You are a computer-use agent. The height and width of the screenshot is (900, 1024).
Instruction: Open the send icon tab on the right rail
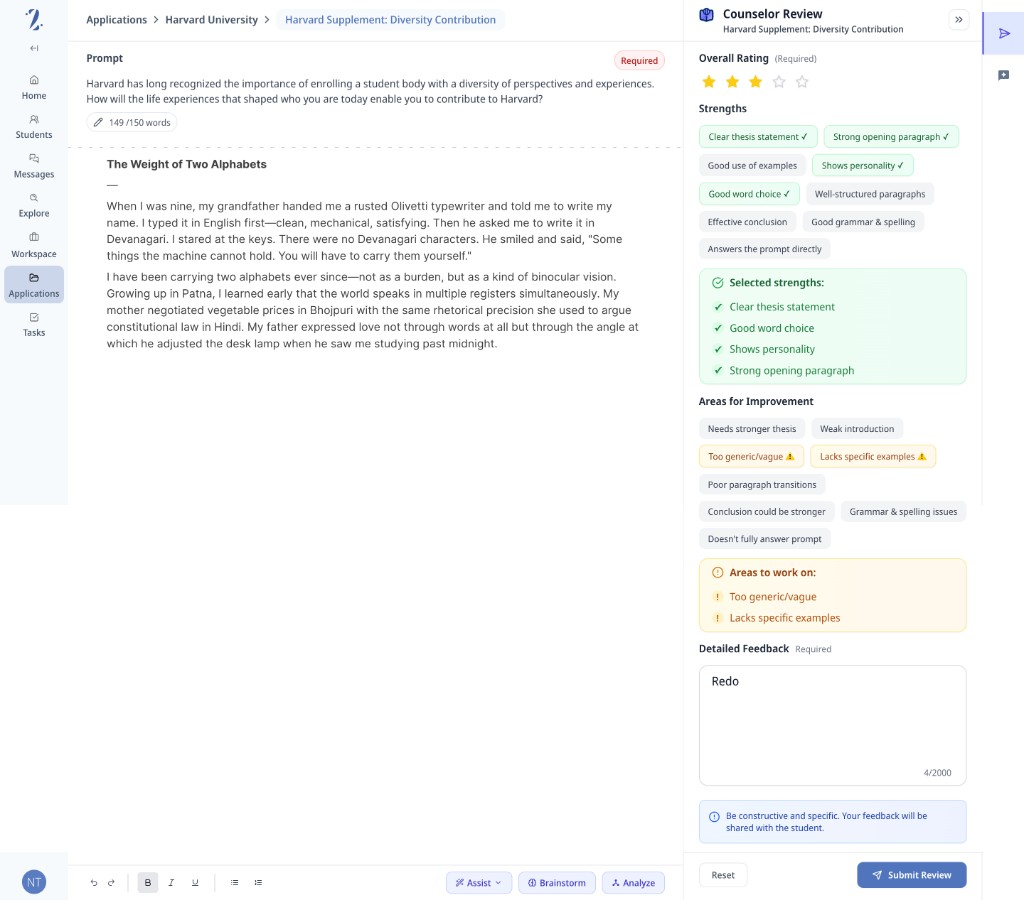point(1004,33)
